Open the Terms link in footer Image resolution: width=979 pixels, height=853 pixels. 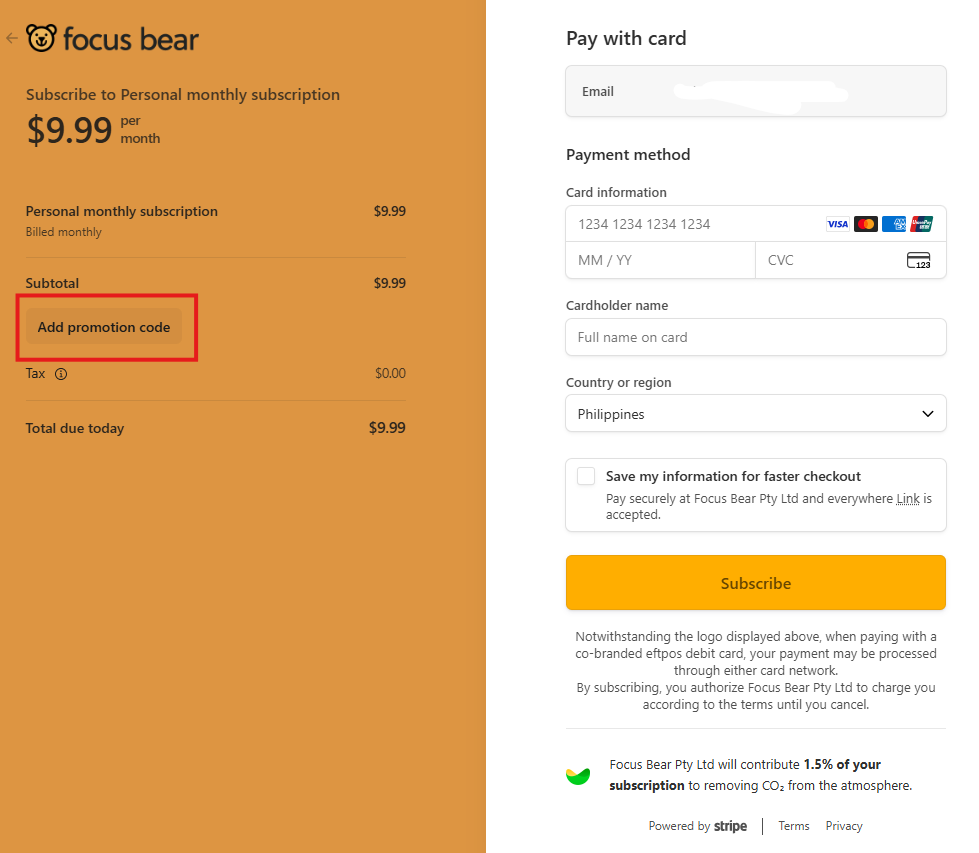click(x=794, y=826)
